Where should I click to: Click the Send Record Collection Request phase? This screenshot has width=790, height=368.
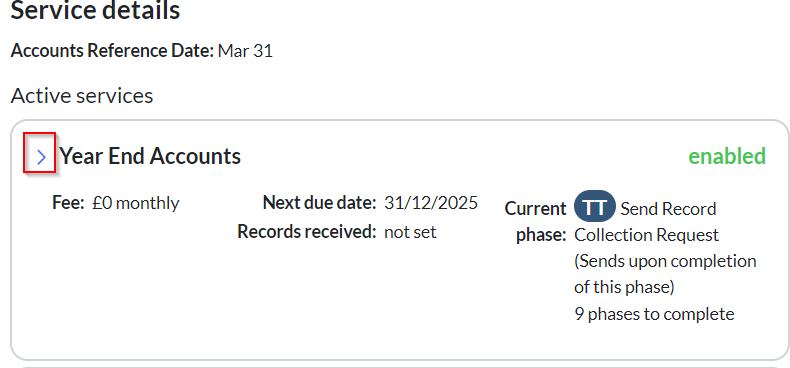pyautogui.click(x=646, y=222)
